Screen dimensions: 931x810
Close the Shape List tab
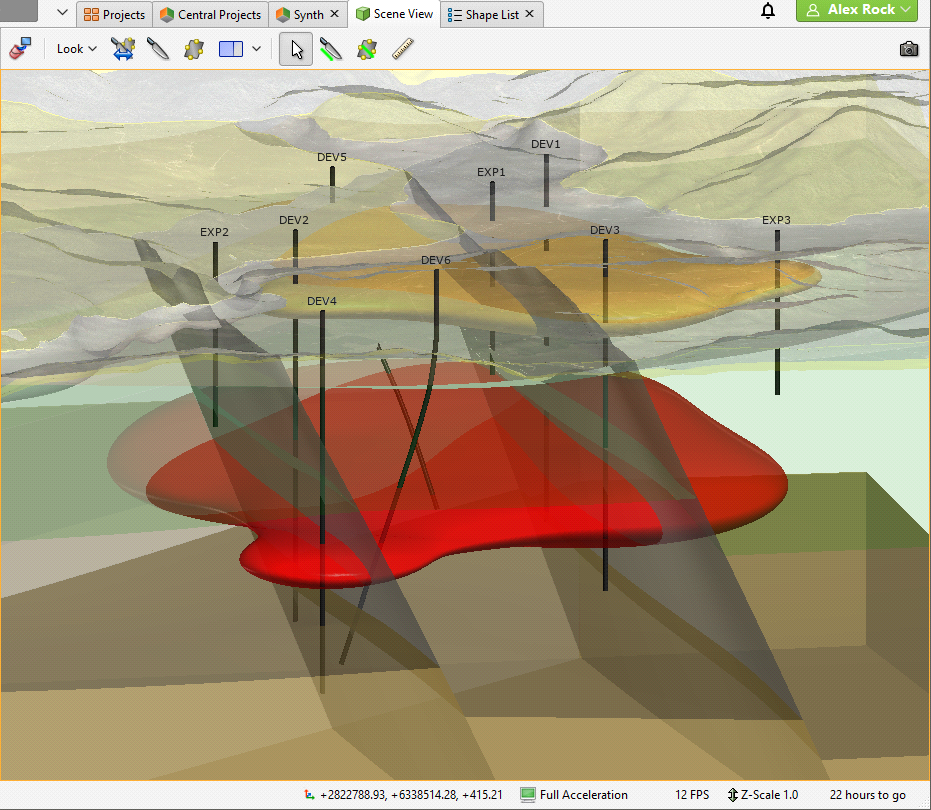click(530, 15)
